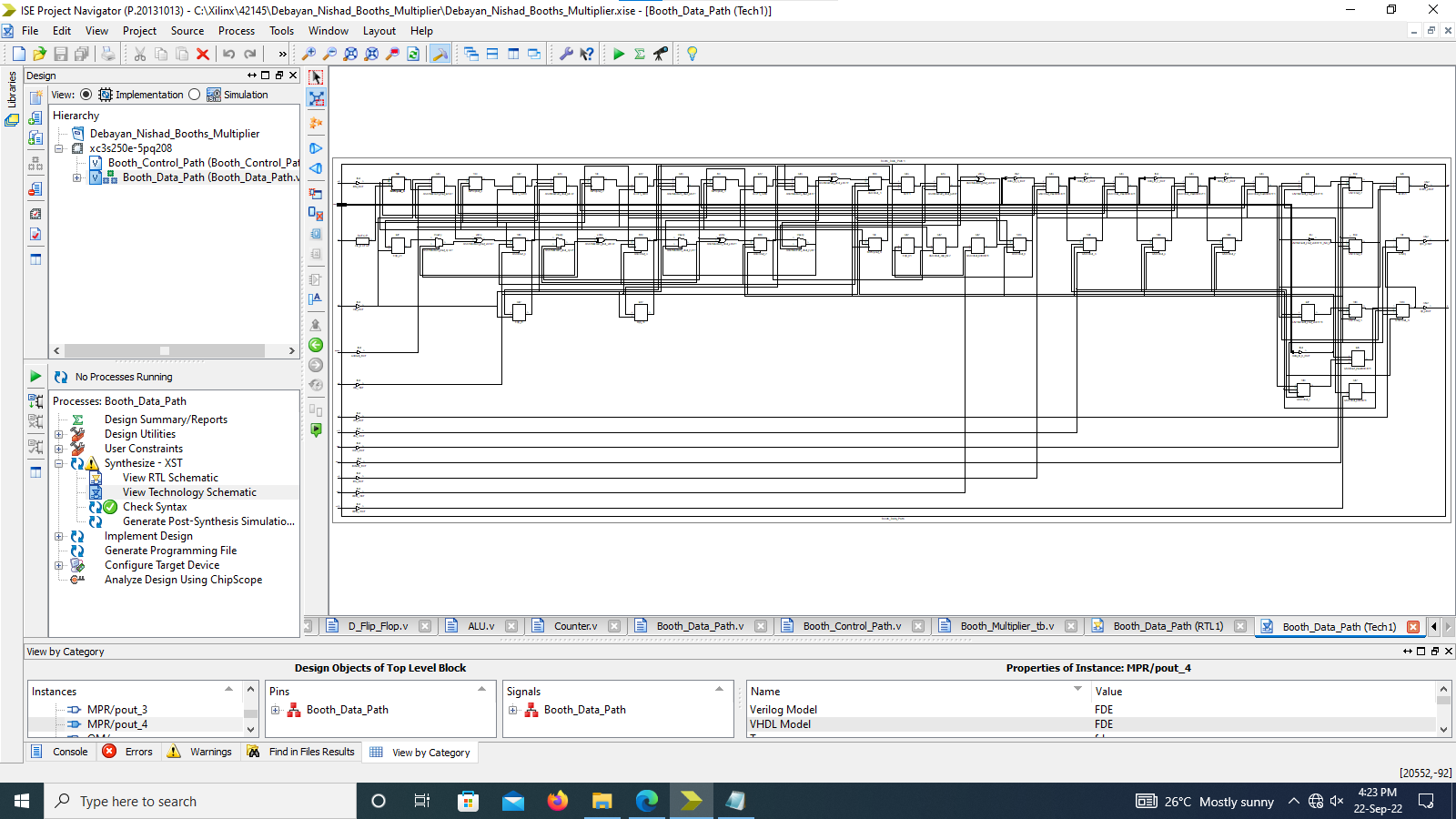Select the Zoom In tool
Image resolution: width=1456 pixels, height=819 pixels.
click(x=310, y=54)
